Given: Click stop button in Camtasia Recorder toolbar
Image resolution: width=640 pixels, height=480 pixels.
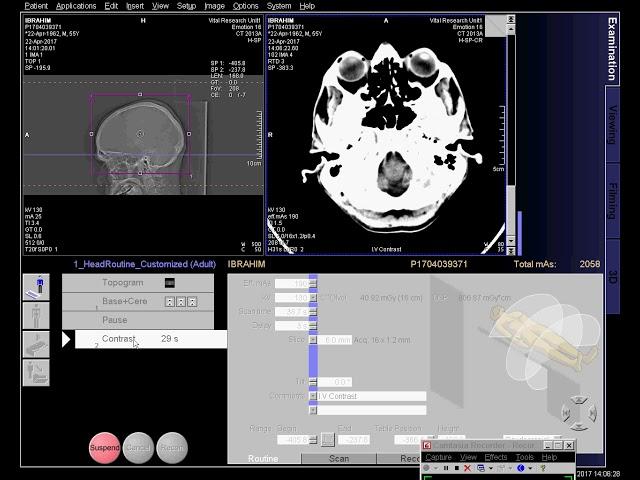Looking at the screenshot, I should point(457,468).
